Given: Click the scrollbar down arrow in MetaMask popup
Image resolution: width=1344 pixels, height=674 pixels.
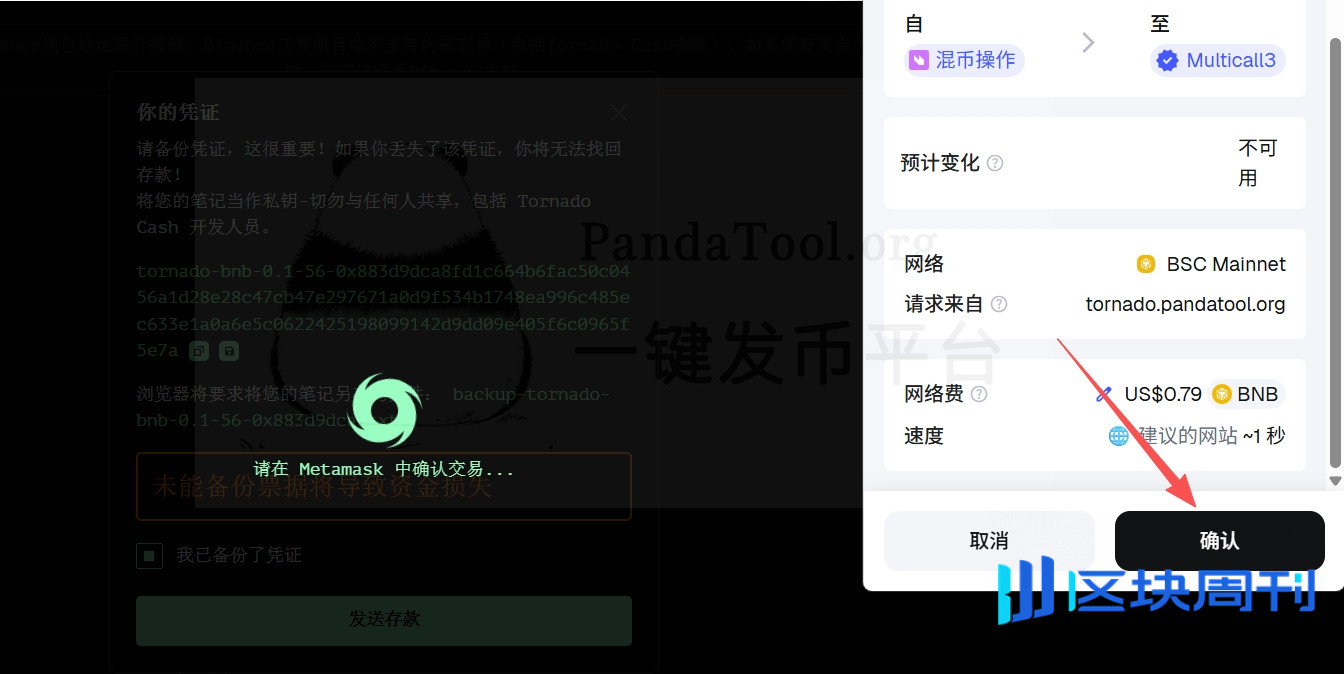Looking at the screenshot, I should tap(1335, 481).
